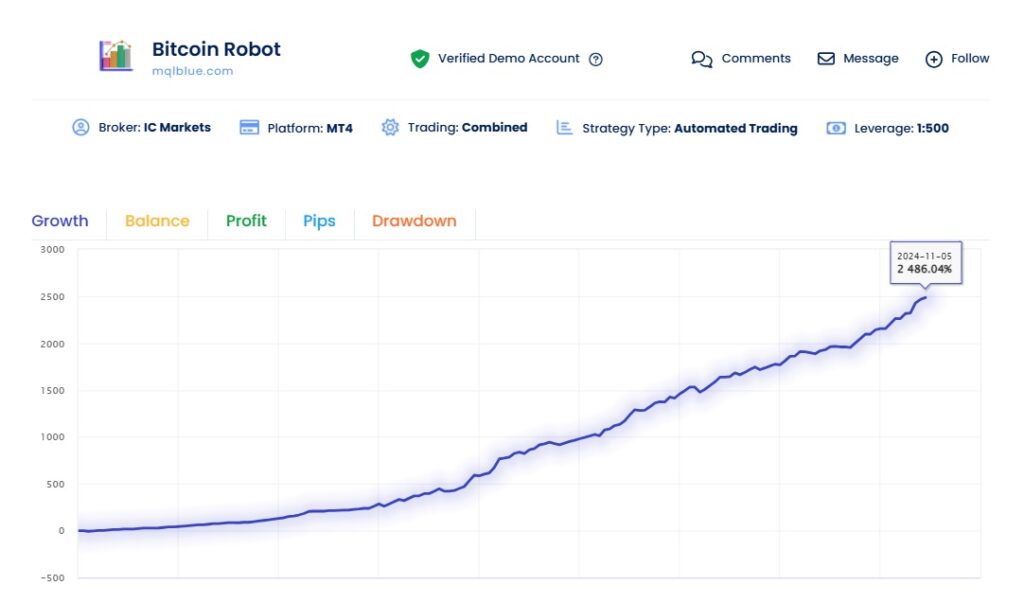Switch to the Pips tab
The width and height of the screenshot is (1024, 603).
[319, 221]
